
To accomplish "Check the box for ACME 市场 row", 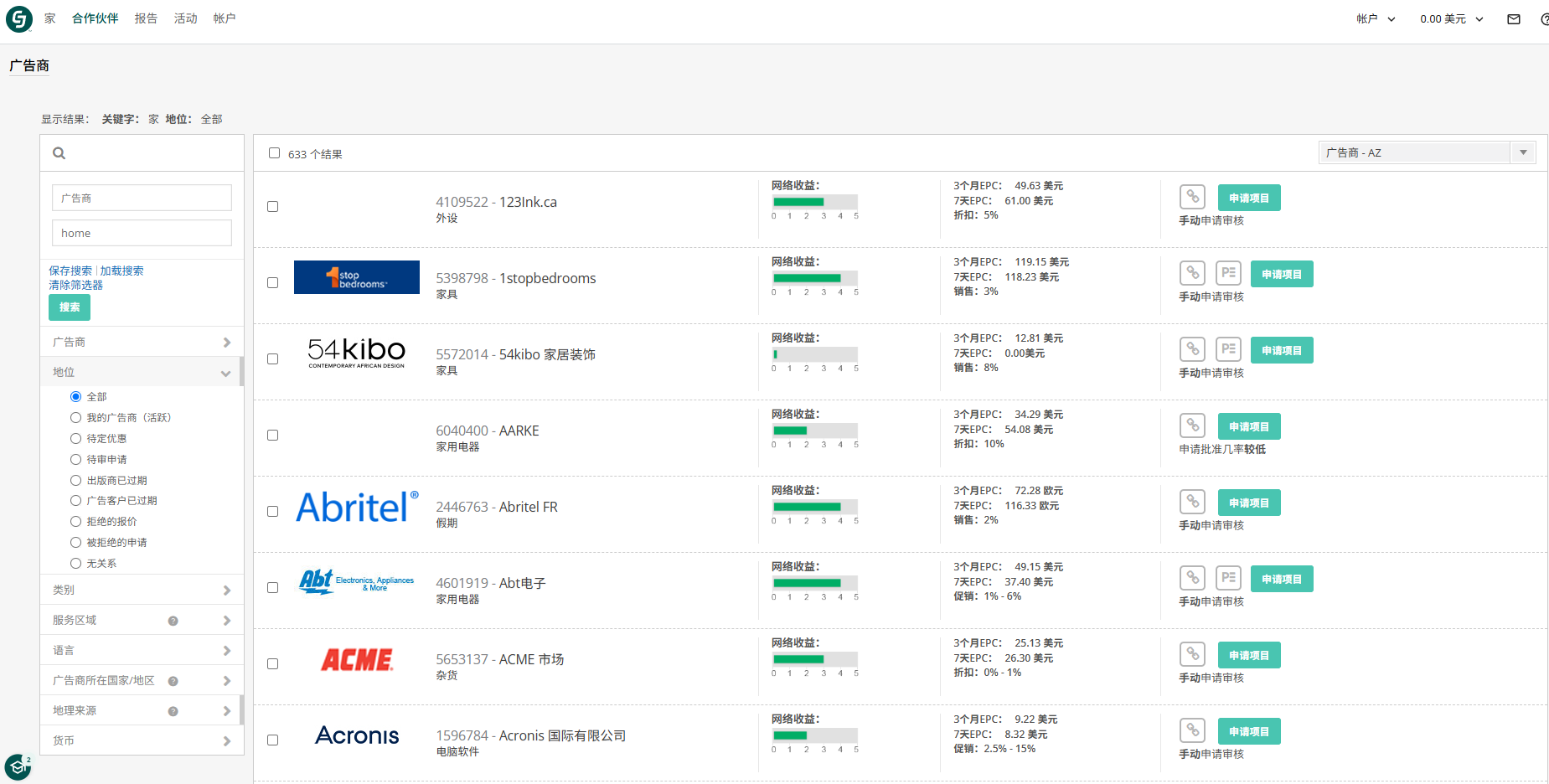I will [272, 663].
